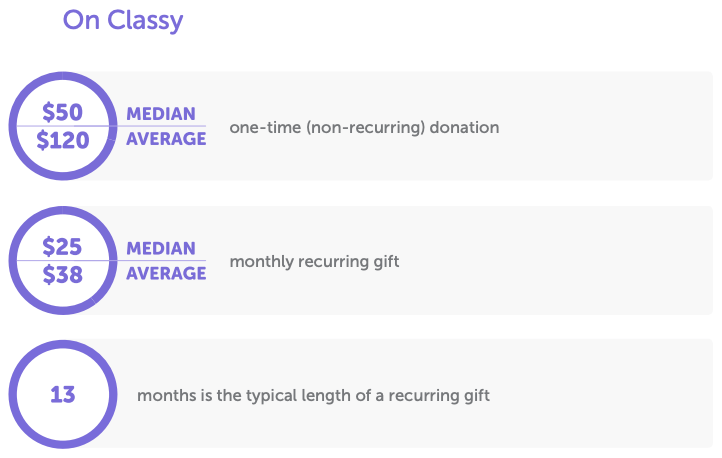The image size is (722, 458).
Task: Select the MEDIAN label beside $25
Action: pyautogui.click(x=161, y=248)
